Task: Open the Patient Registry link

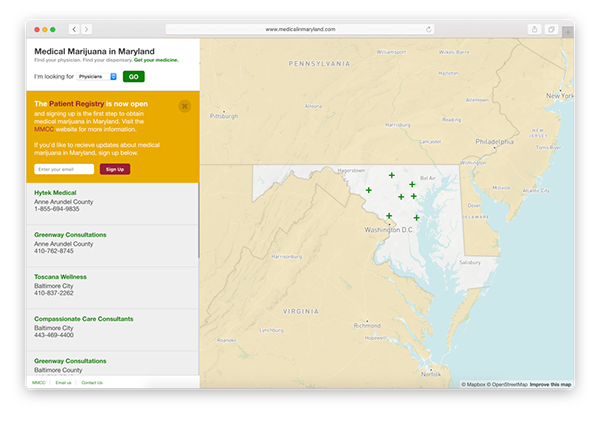Action: coord(77,104)
